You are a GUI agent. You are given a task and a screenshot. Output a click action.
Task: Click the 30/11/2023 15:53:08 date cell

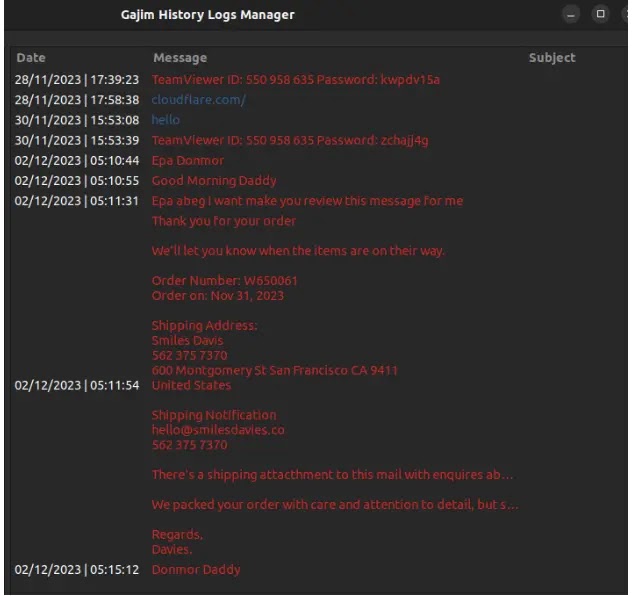tap(77, 120)
